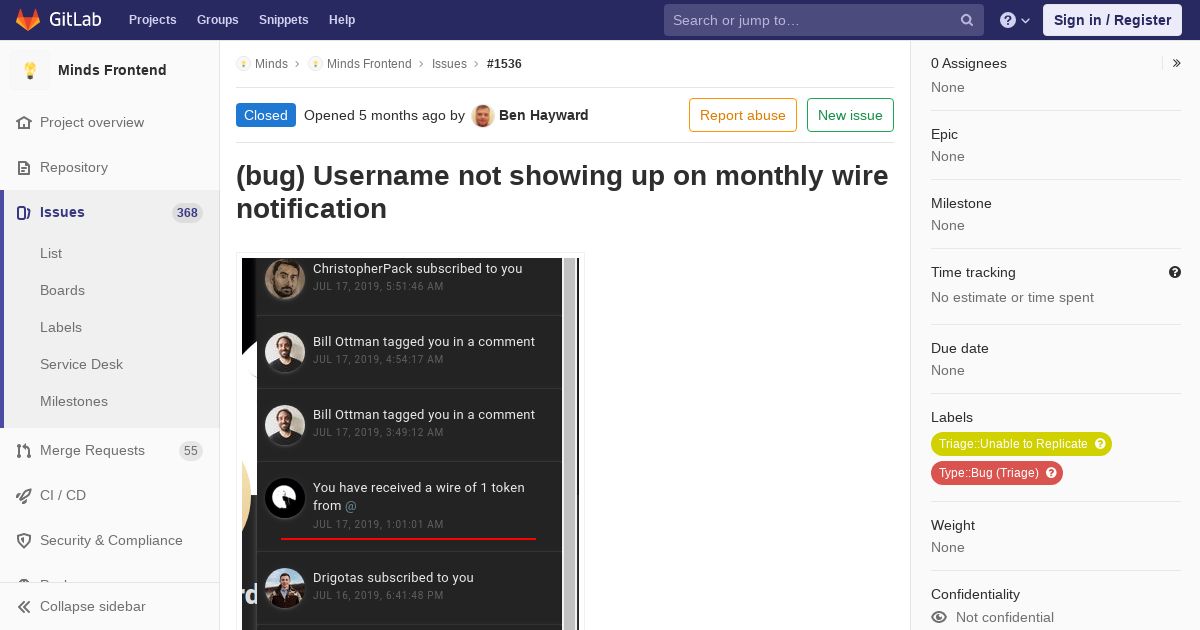This screenshot has height=630, width=1200.
Task: Open the Help question-mark dropdown
Action: pyautogui.click(x=1015, y=20)
